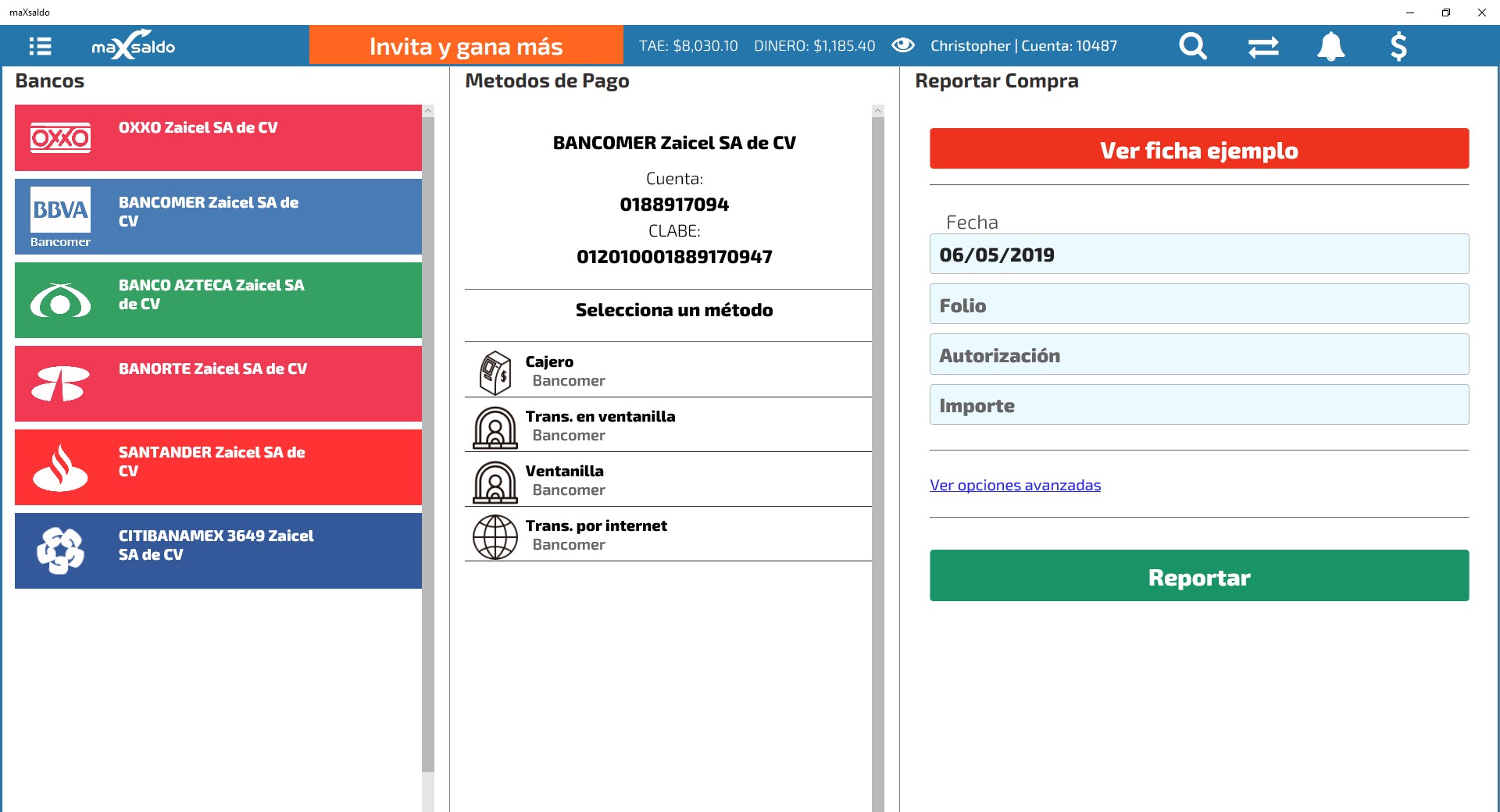Focus the Autorización input field

click(x=1199, y=354)
